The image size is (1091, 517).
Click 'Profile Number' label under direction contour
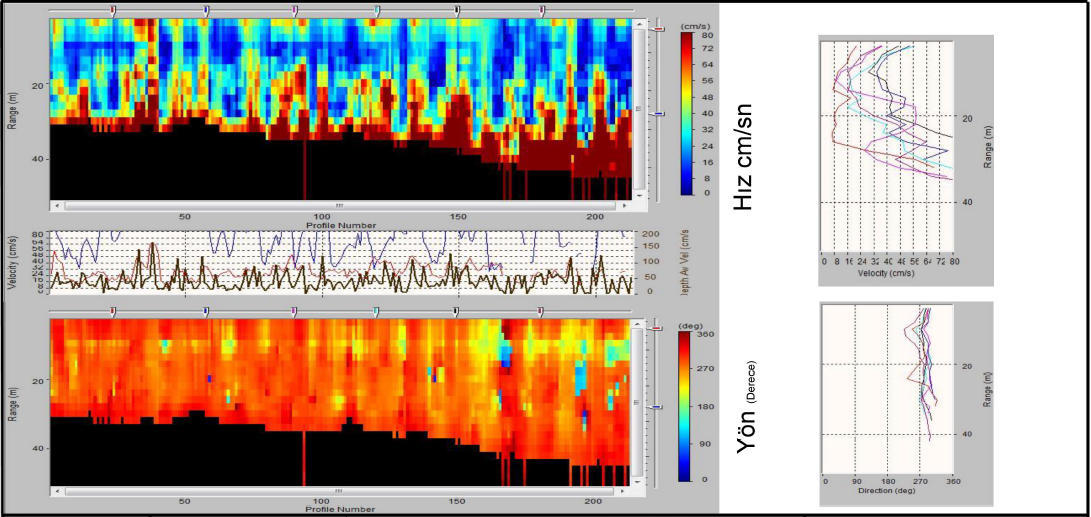pyautogui.click(x=341, y=509)
